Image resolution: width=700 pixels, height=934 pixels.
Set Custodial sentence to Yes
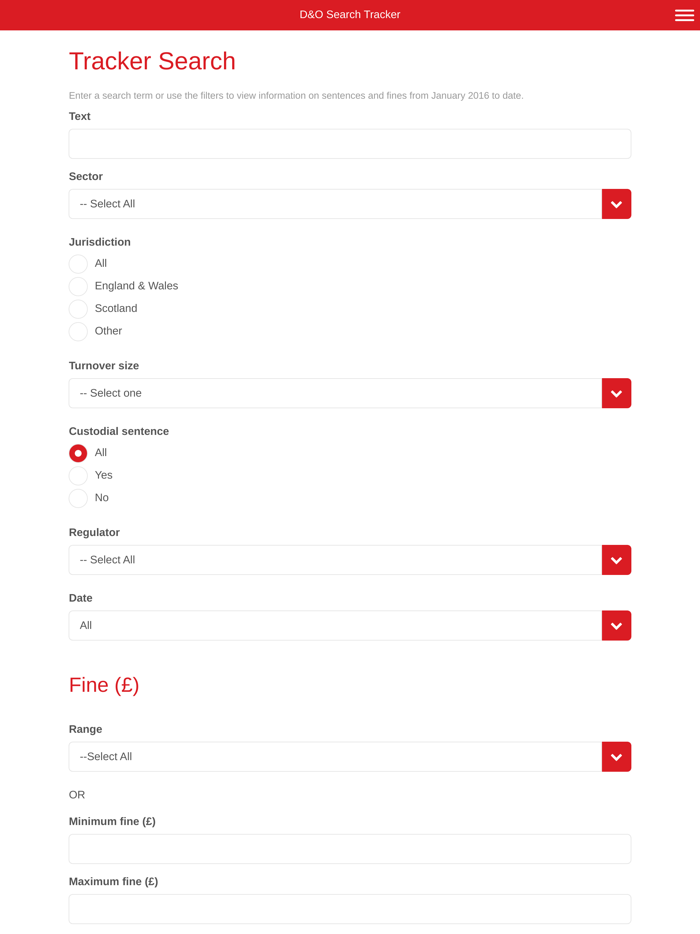coord(78,475)
